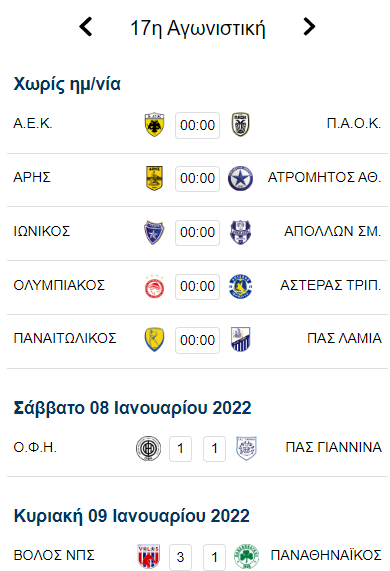Click the ΟΛΥΜΠΙΑΚΟΣ red crest icon
The image size is (390, 571).
point(154,286)
